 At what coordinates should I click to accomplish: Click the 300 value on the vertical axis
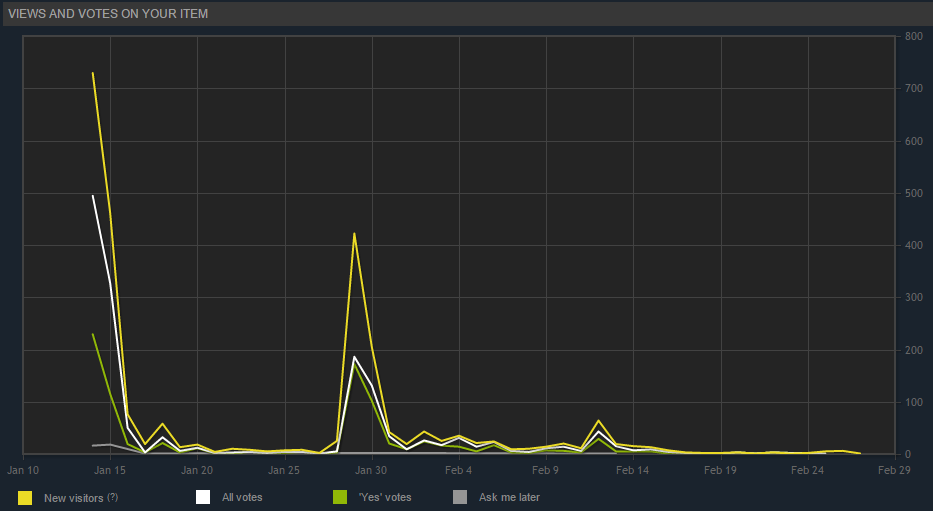pyautogui.click(x=913, y=297)
